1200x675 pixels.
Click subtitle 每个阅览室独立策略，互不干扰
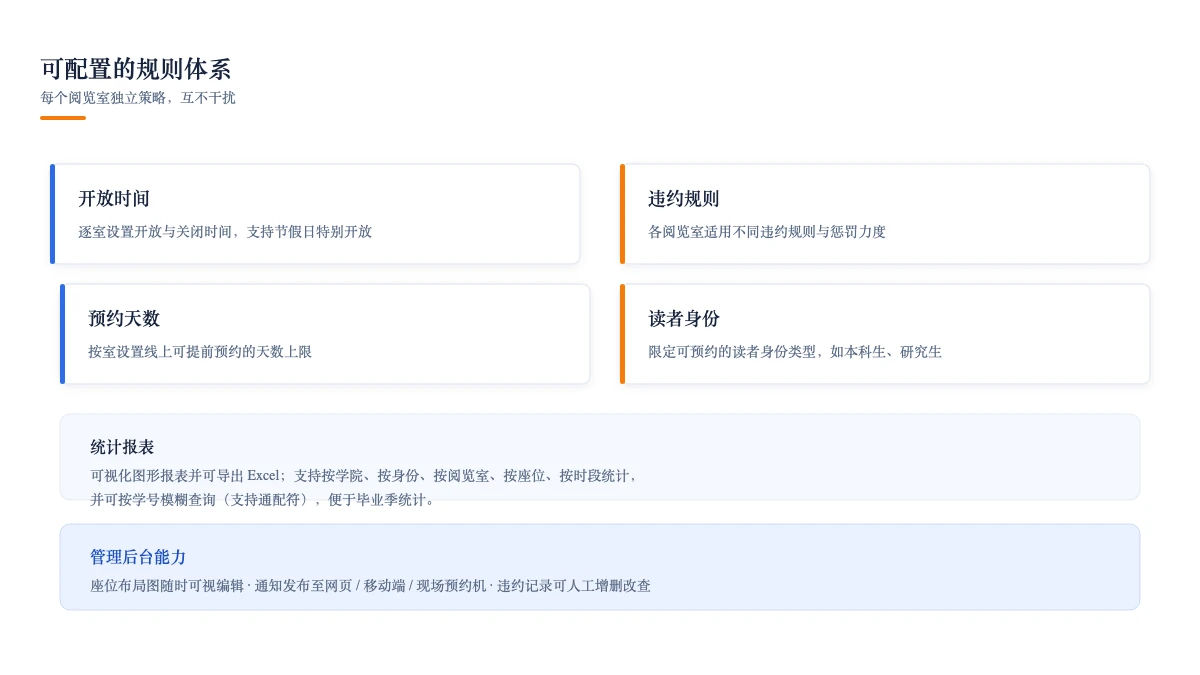pyautogui.click(x=138, y=98)
